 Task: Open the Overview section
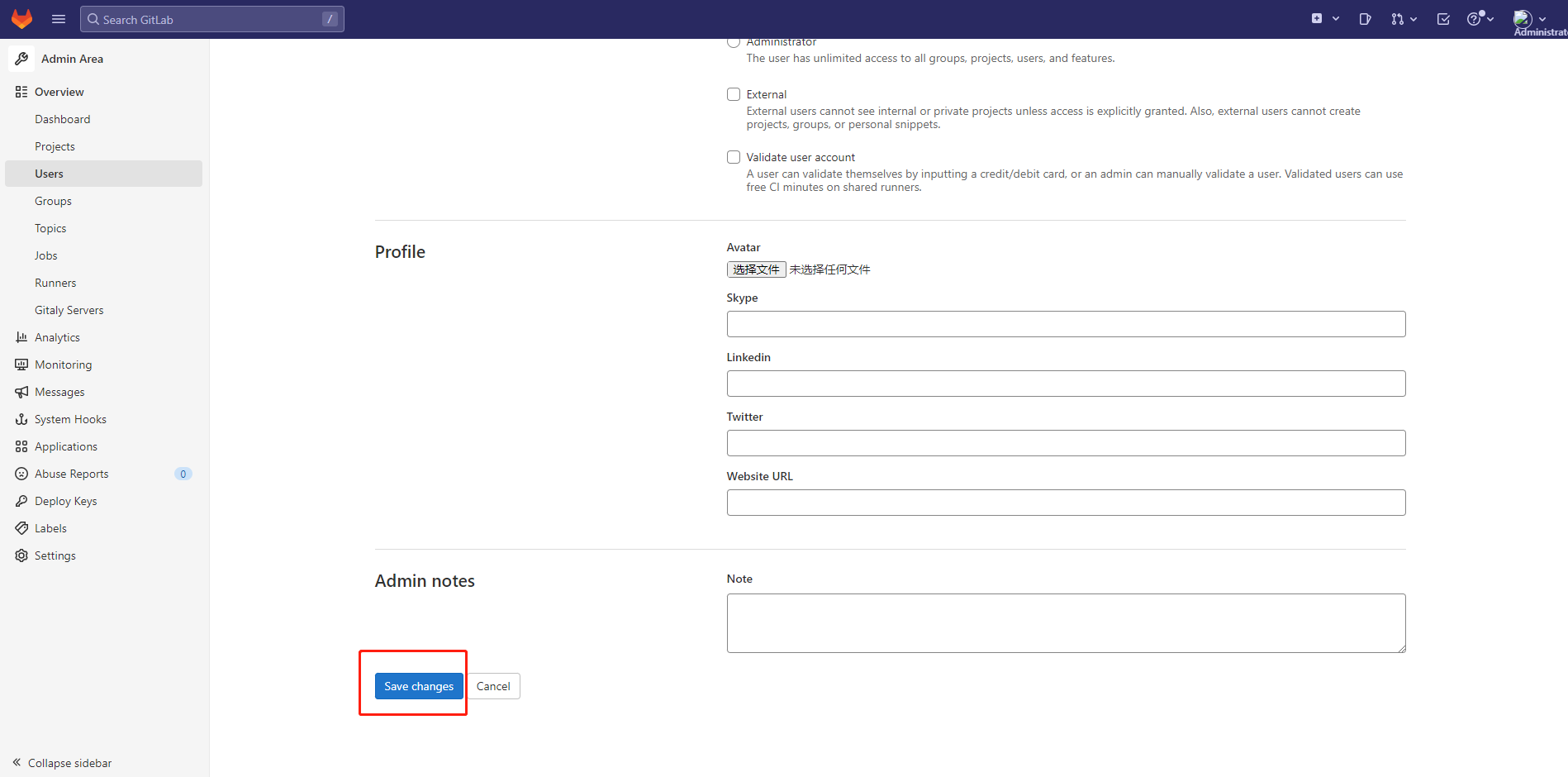pos(59,92)
